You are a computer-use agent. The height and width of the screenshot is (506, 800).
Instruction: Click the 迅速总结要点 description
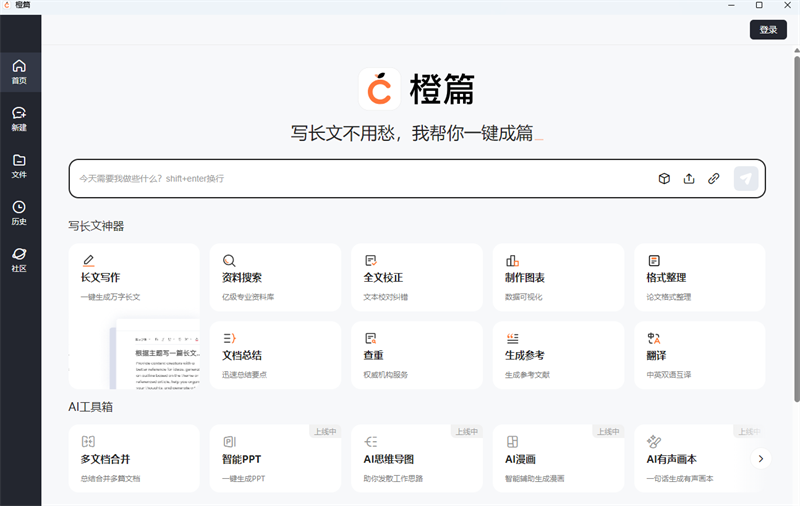tap(244, 374)
